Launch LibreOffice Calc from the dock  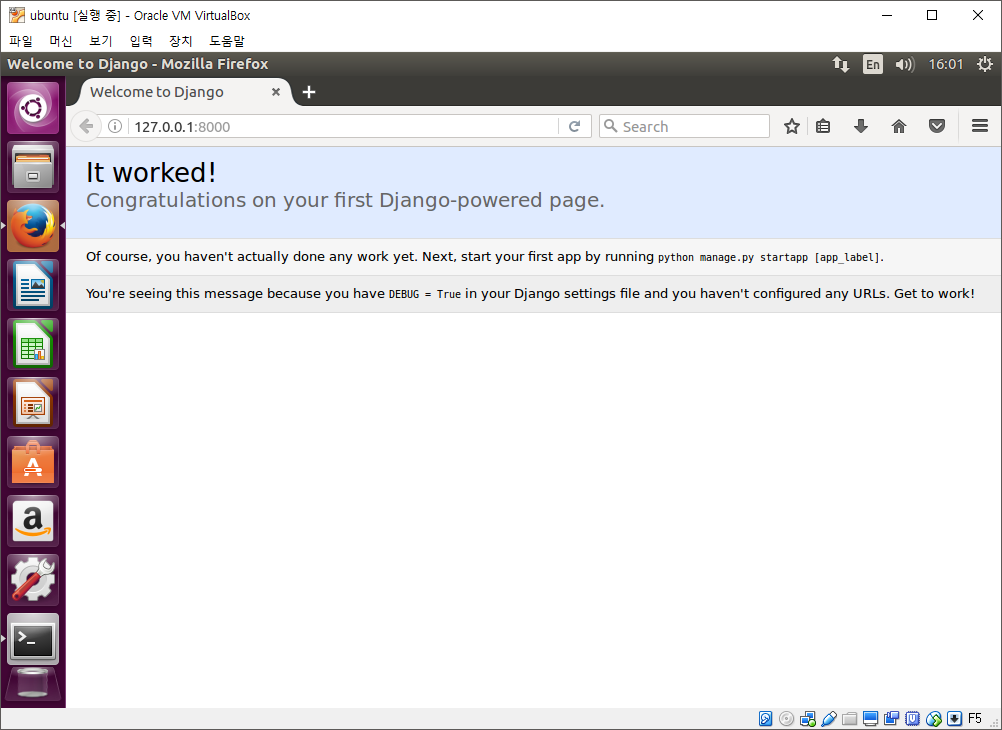pyautogui.click(x=33, y=344)
